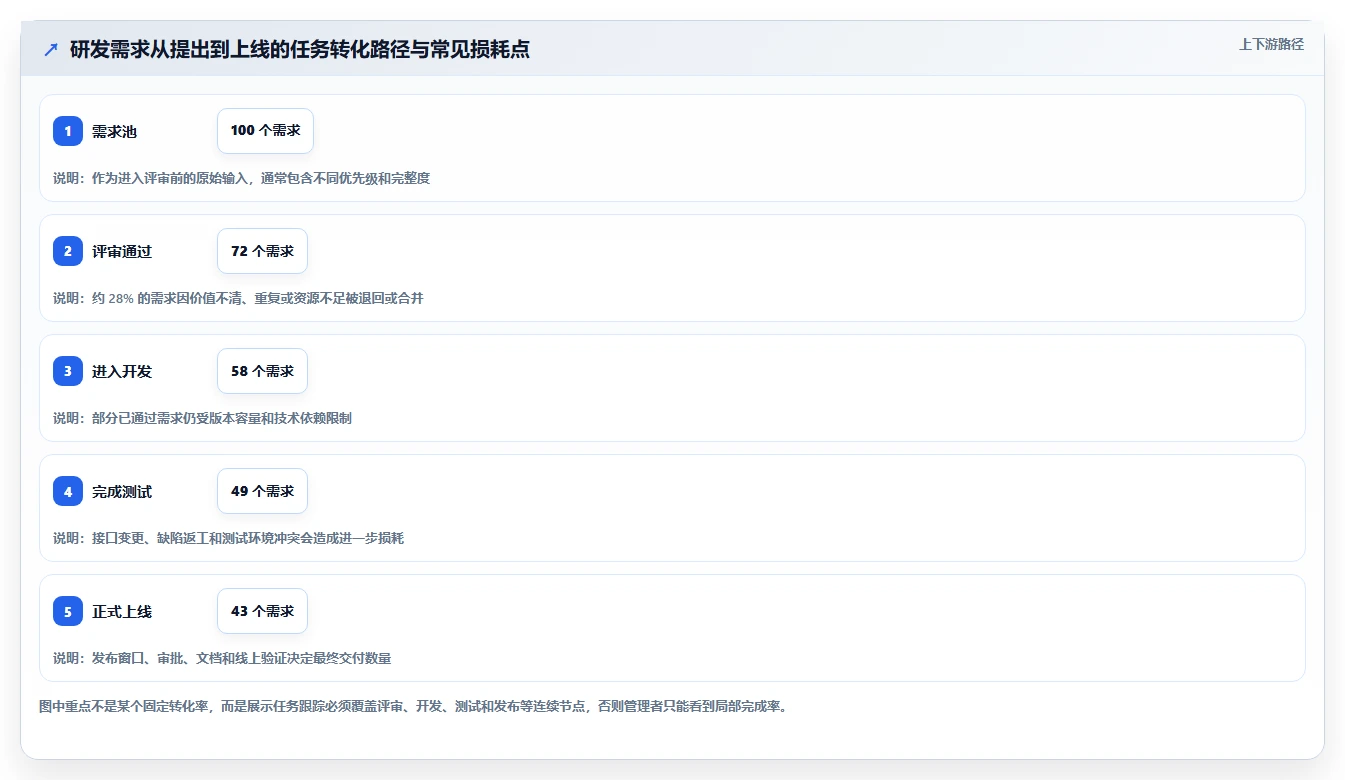
Task: Click the footer note "图中重点不是某个固定转化率…"
Action: click(x=413, y=707)
